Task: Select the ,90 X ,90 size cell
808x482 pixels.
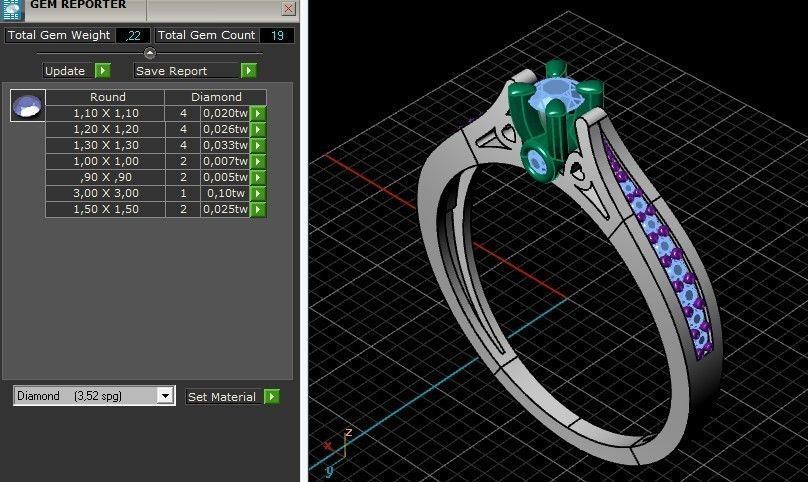Action: click(106, 177)
